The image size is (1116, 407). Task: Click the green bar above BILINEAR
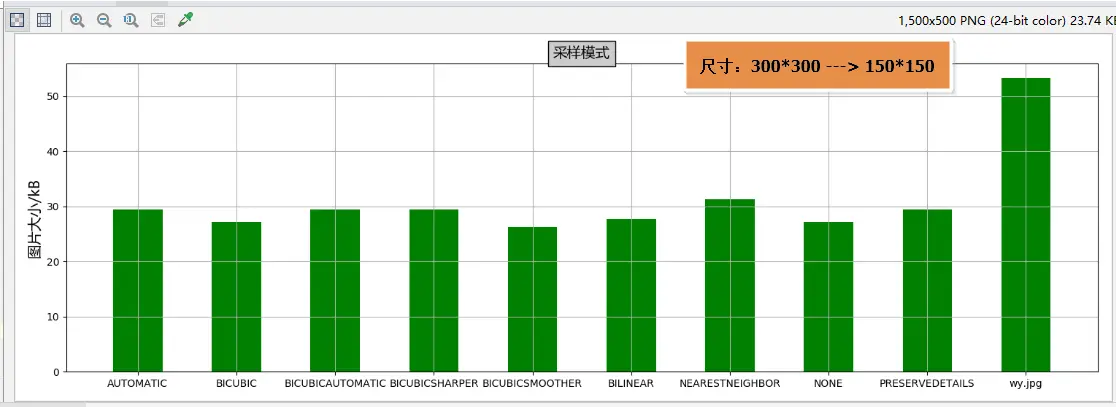coord(631,295)
